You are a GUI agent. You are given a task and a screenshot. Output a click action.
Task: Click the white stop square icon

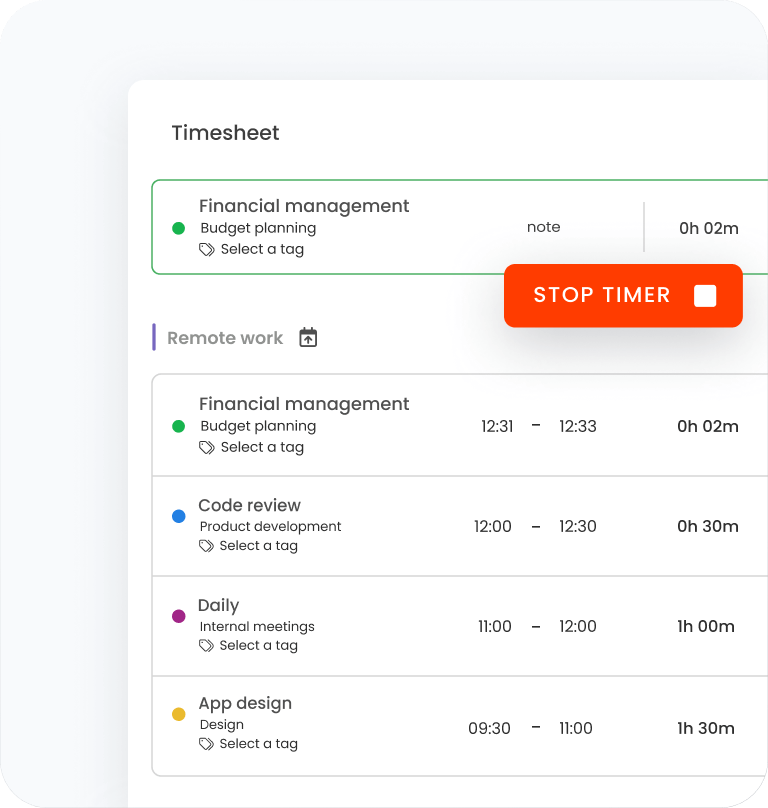click(x=705, y=295)
